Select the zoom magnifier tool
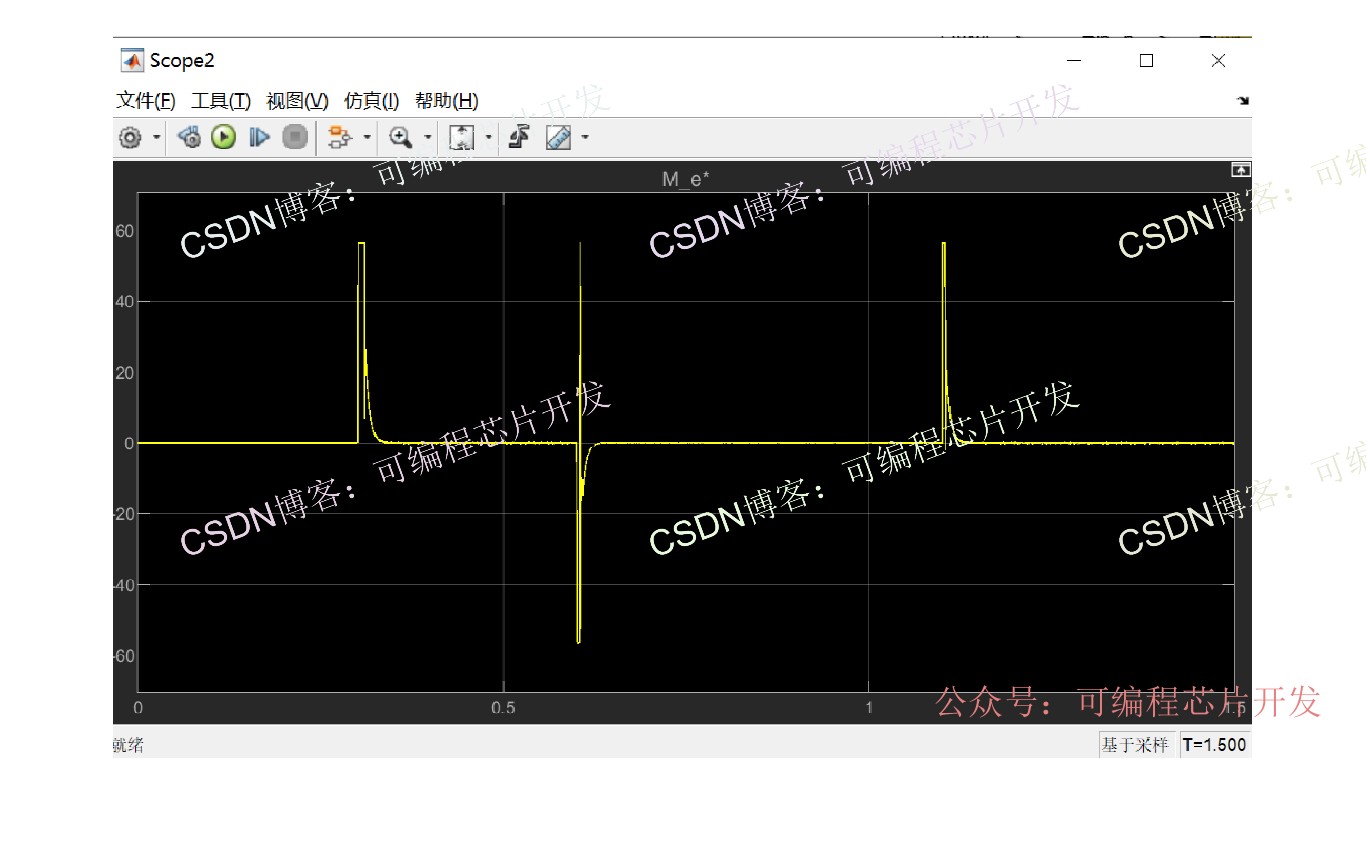This screenshot has height=860, width=1366. point(401,138)
